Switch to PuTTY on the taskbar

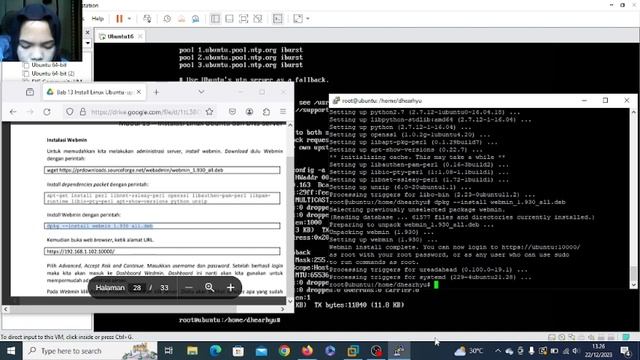[x=399, y=351]
